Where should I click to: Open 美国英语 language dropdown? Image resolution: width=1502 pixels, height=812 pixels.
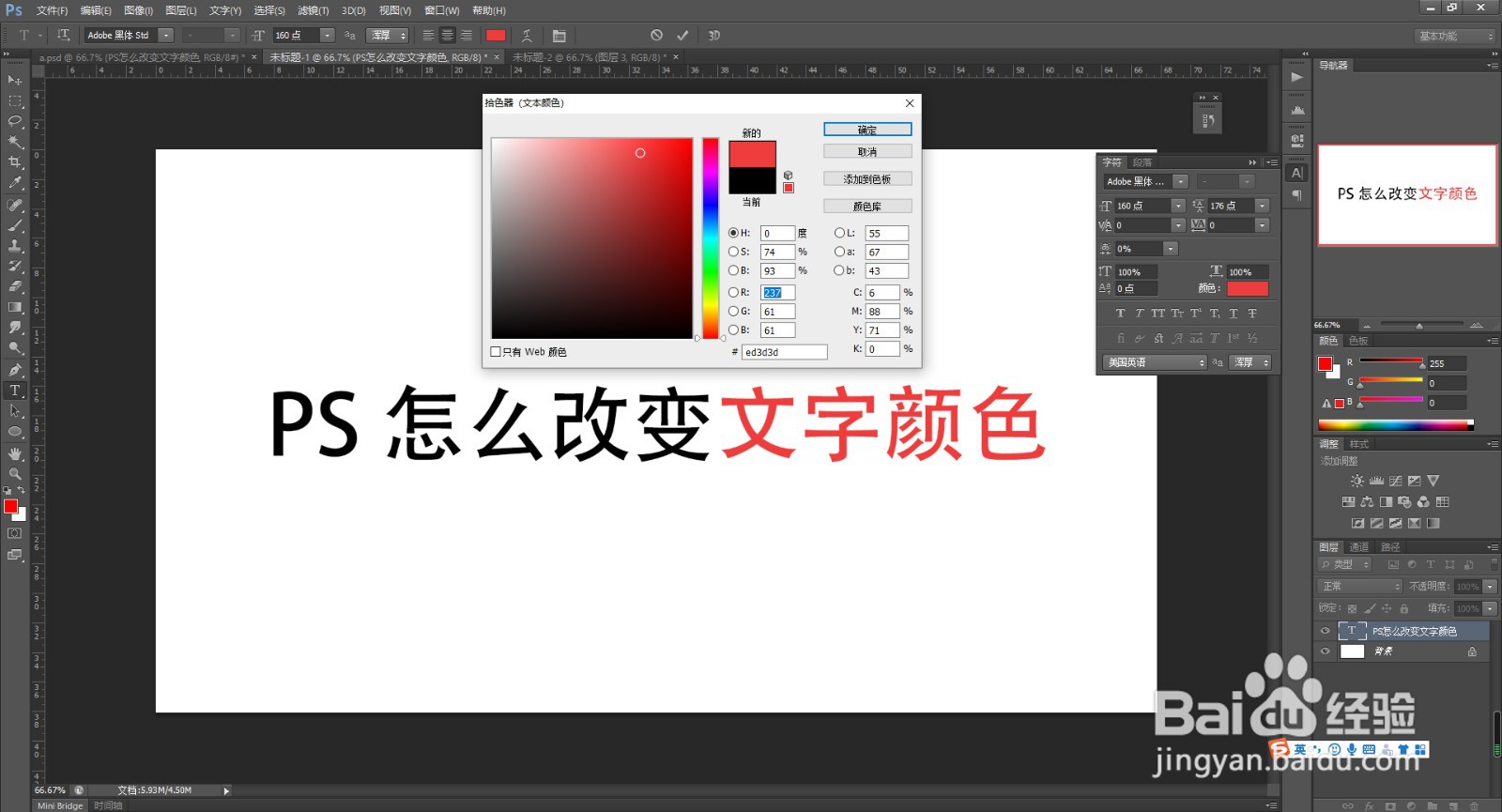[1155, 362]
